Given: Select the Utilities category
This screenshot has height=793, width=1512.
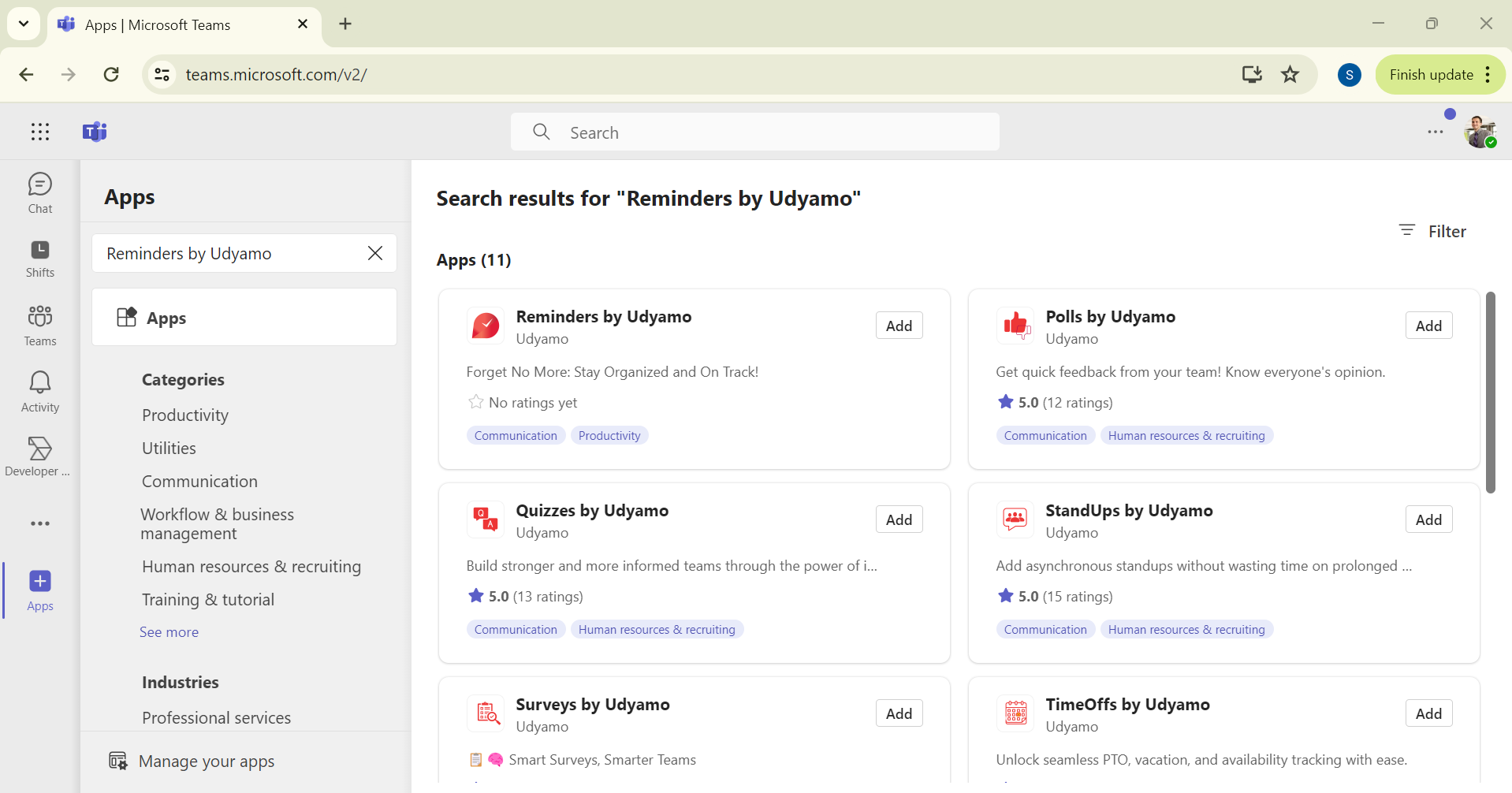Looking at the screenshot, I should point(169,449).
